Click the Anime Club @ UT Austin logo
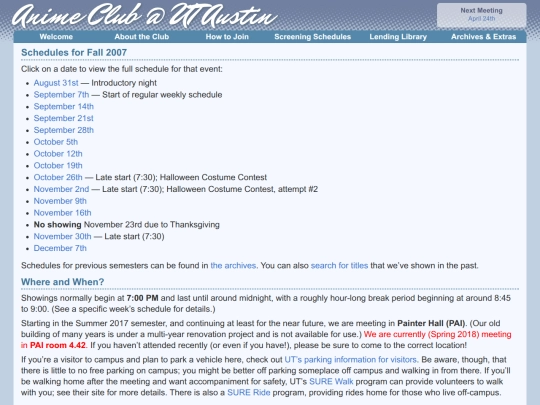Screen dimensions: 540x405 (x=145, y=16)
